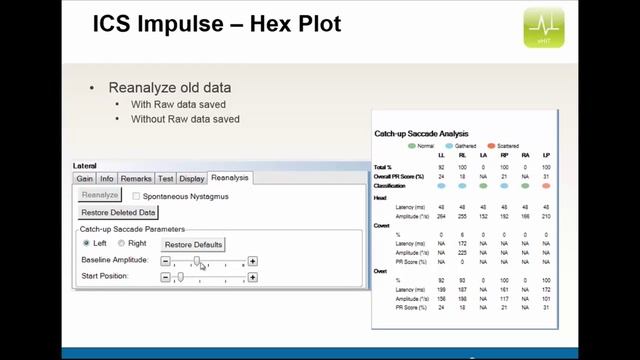Screen dimensions: 640x360
Task: Click the LP column header
Action: coord(546,156)
